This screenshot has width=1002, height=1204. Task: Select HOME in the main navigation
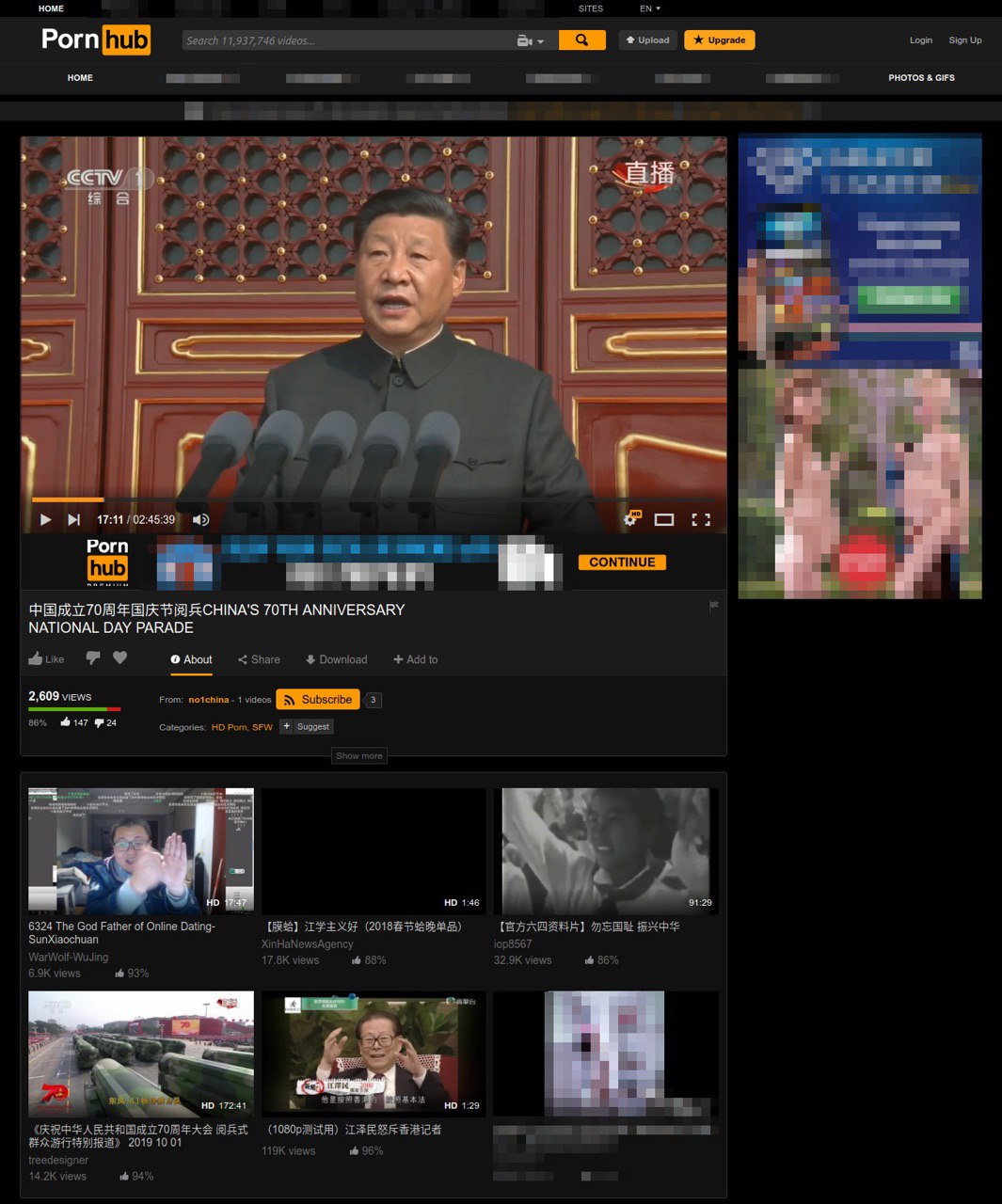pos(80,78)
